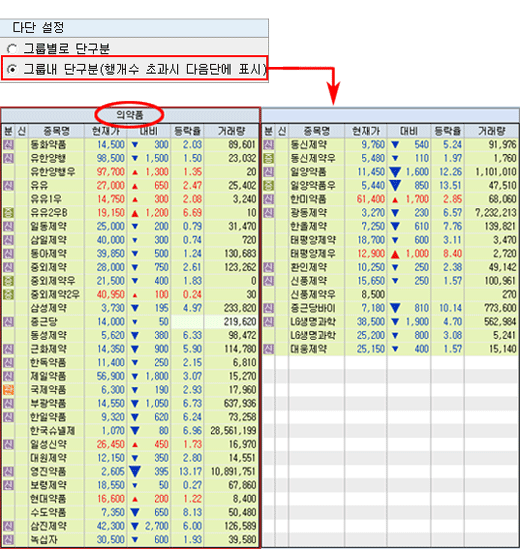Click the orange badge icon beside 국제약품
The width and height of the screenshot is (520, 549).
pos(8,390)
